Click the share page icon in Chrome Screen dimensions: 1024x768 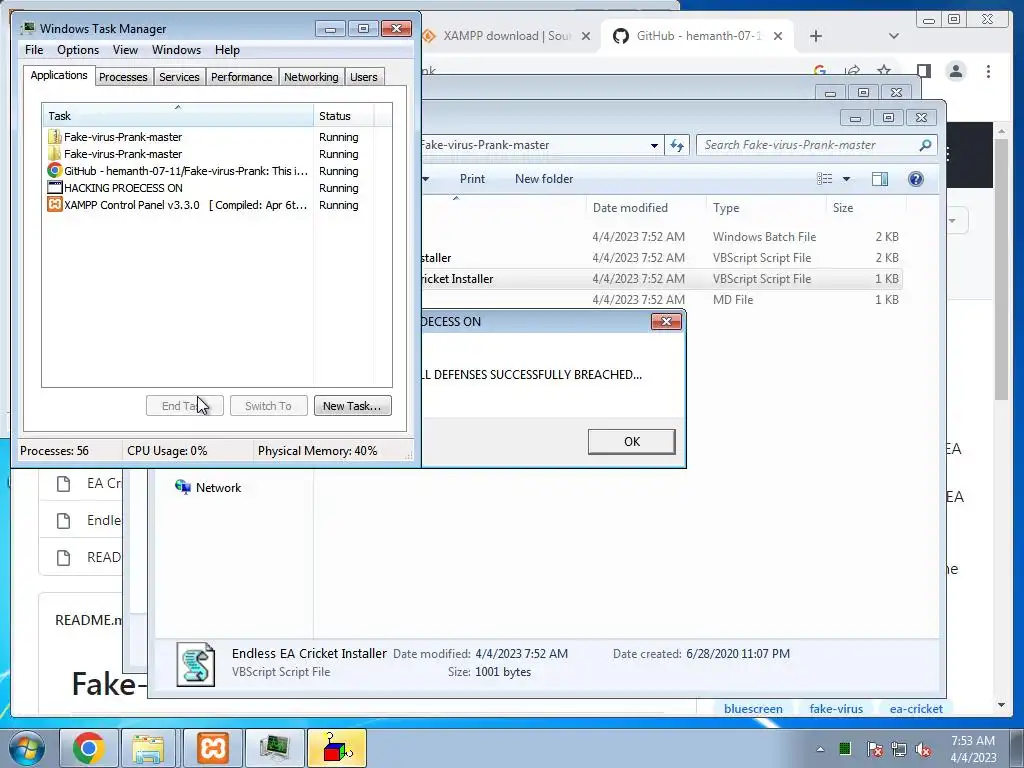tap(852, 70)
